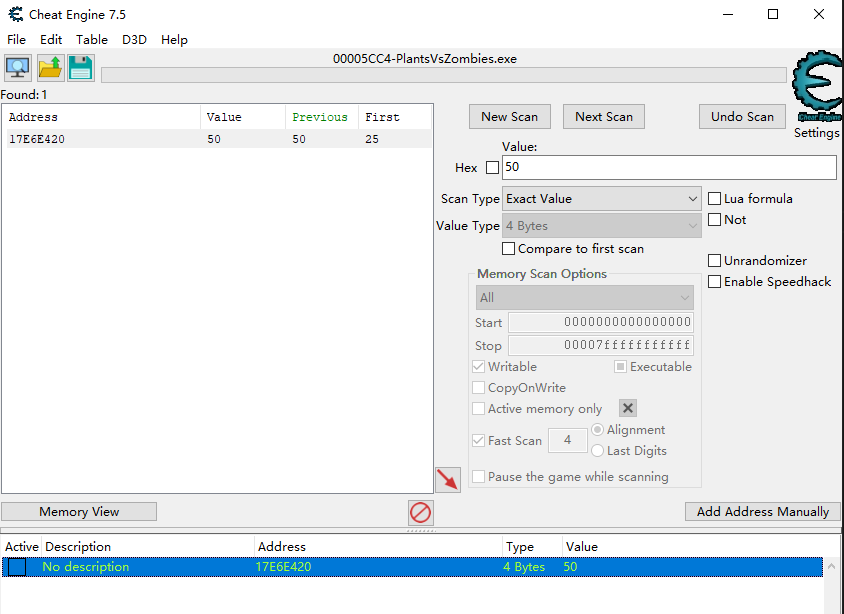The width and height of the screenshot is (844, 614).
Task: Click Add Address Manually
Action: click(763, 512)
